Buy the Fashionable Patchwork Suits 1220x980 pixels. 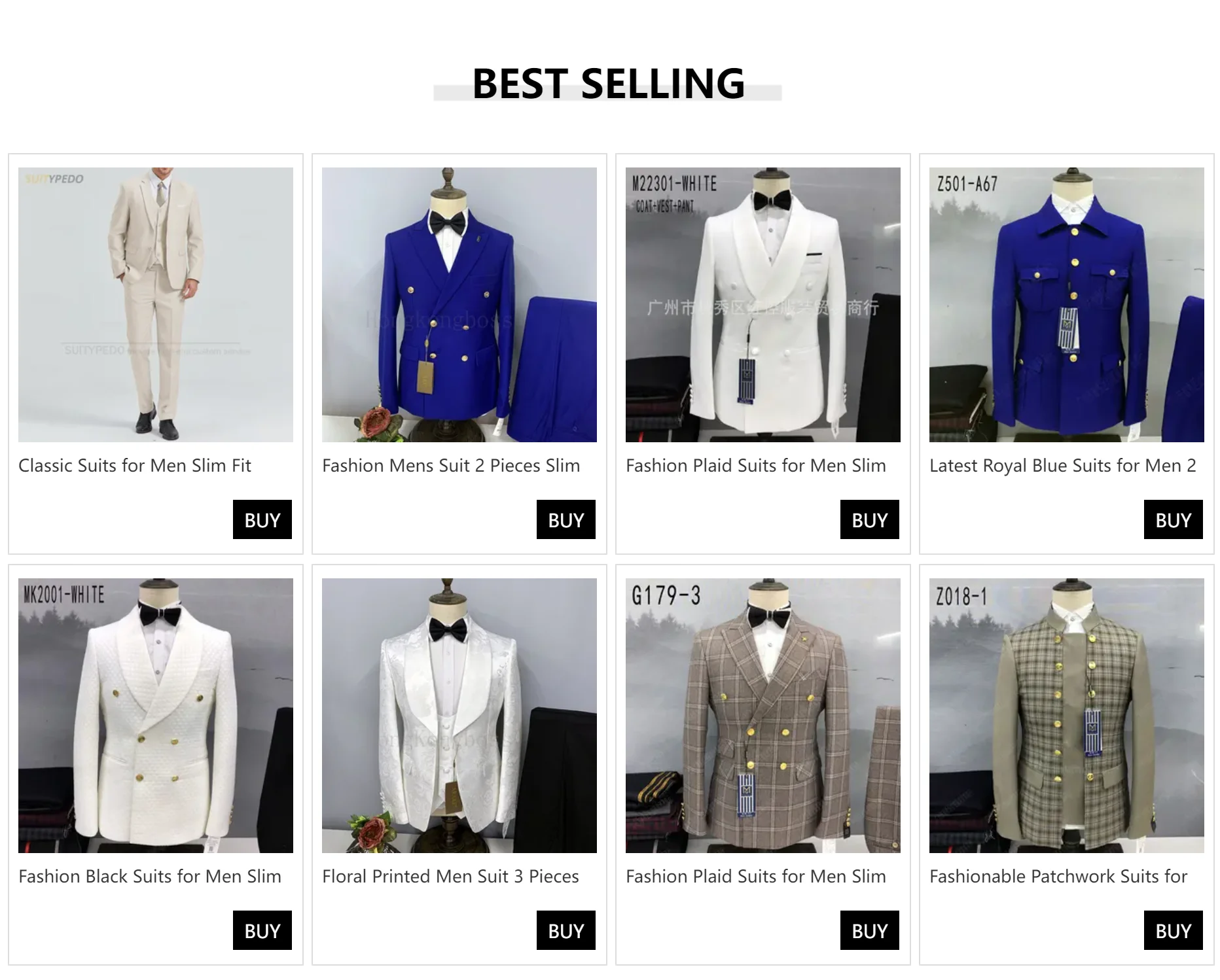[1174, 930]
